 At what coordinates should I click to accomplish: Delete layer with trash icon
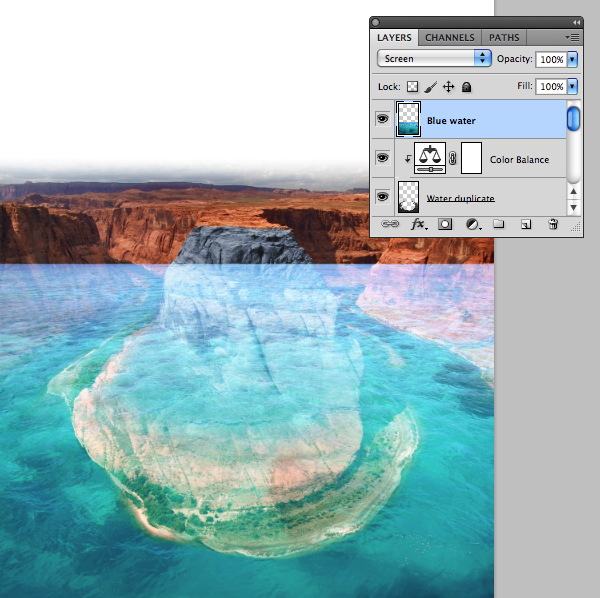coord(553,224)
